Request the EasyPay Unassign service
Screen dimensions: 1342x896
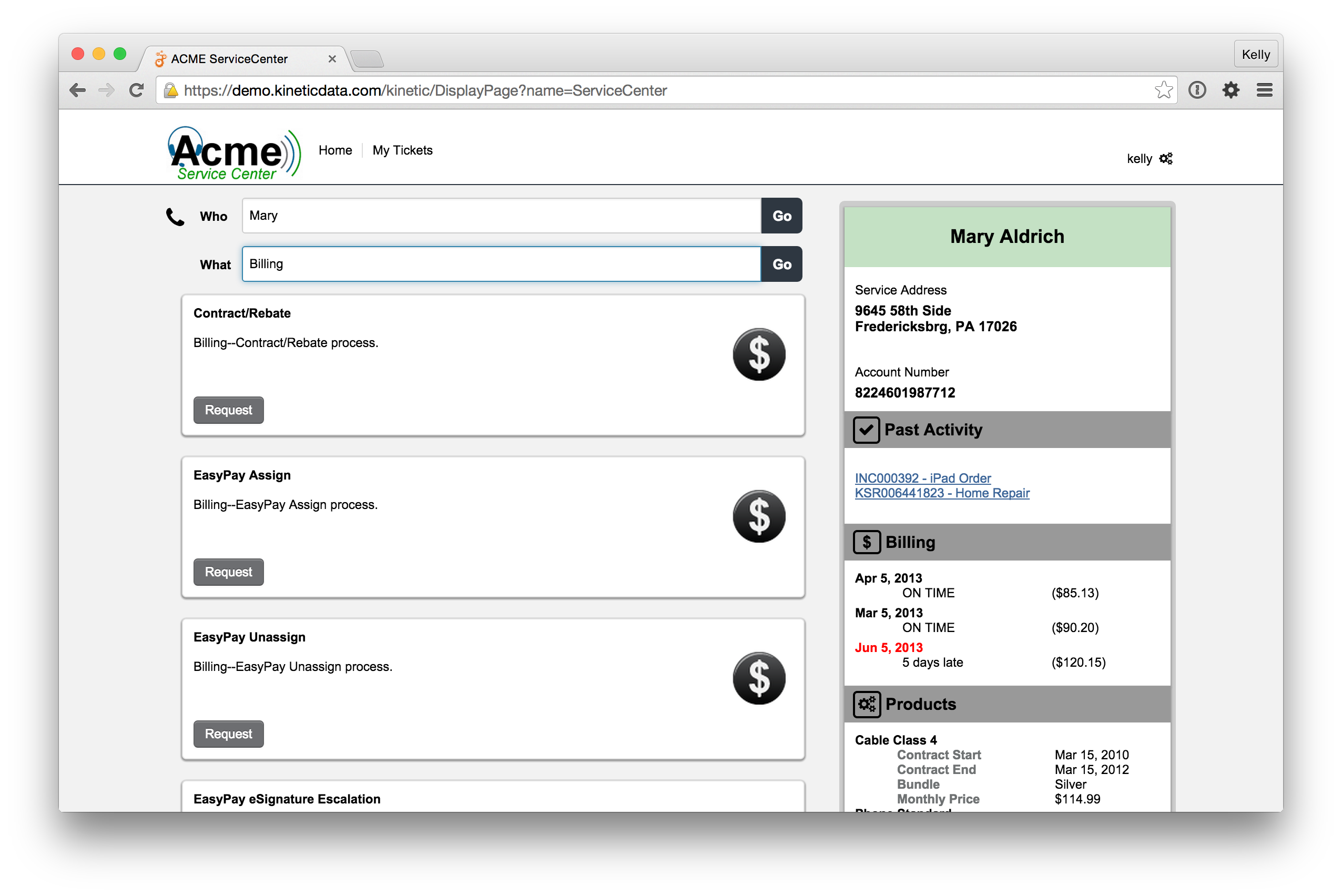tap(229, 734)
